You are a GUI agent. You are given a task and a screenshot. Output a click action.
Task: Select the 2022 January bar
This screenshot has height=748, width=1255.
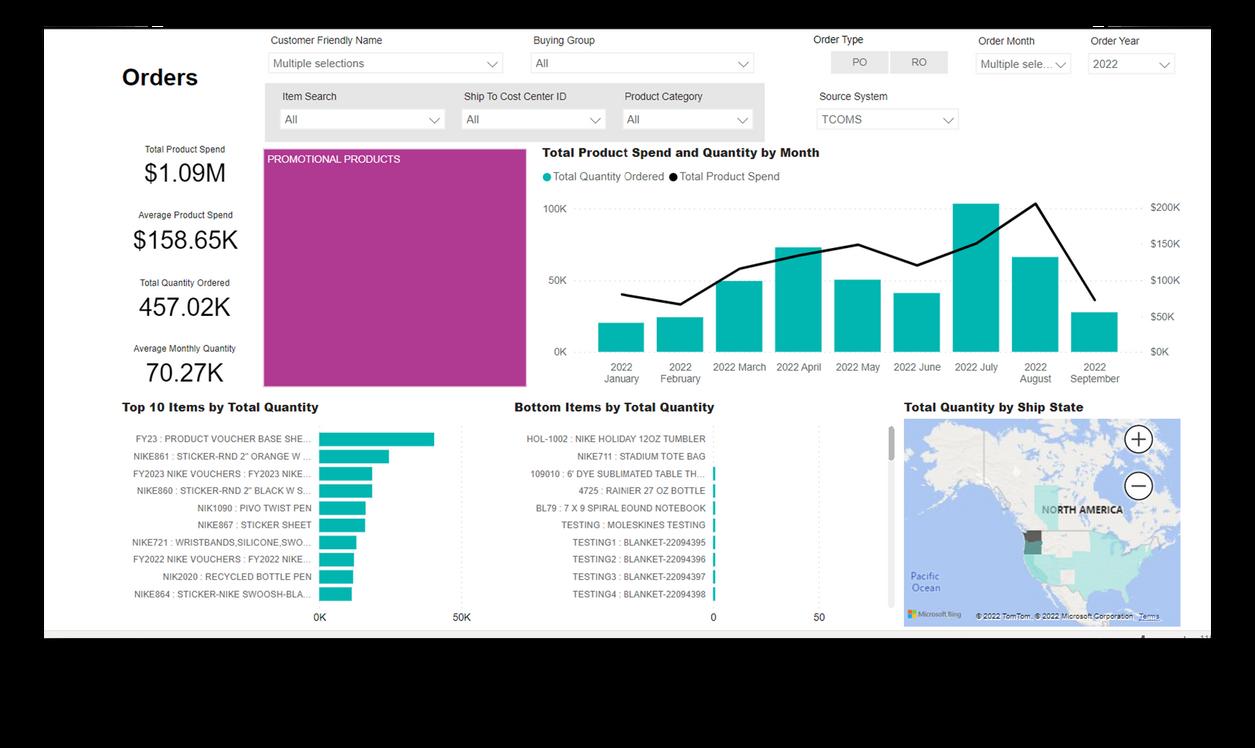point(621,337)
